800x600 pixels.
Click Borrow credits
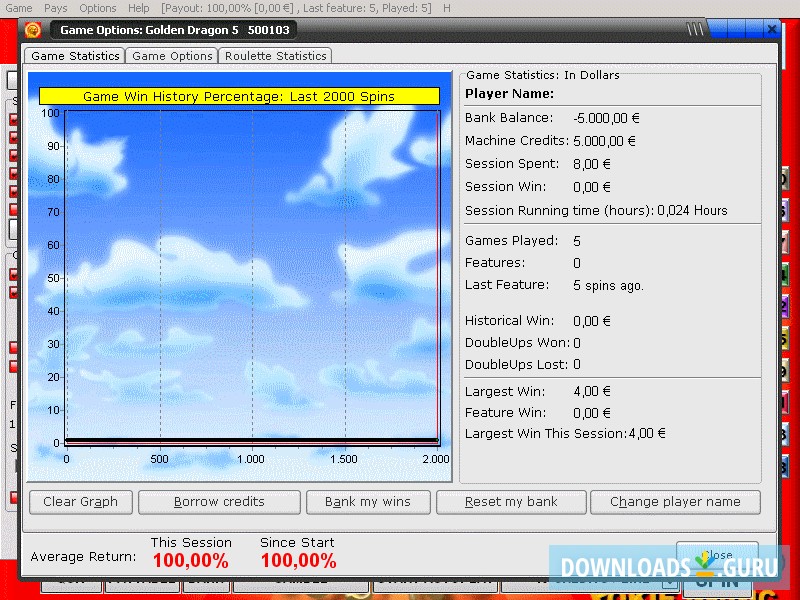point(219,502)
